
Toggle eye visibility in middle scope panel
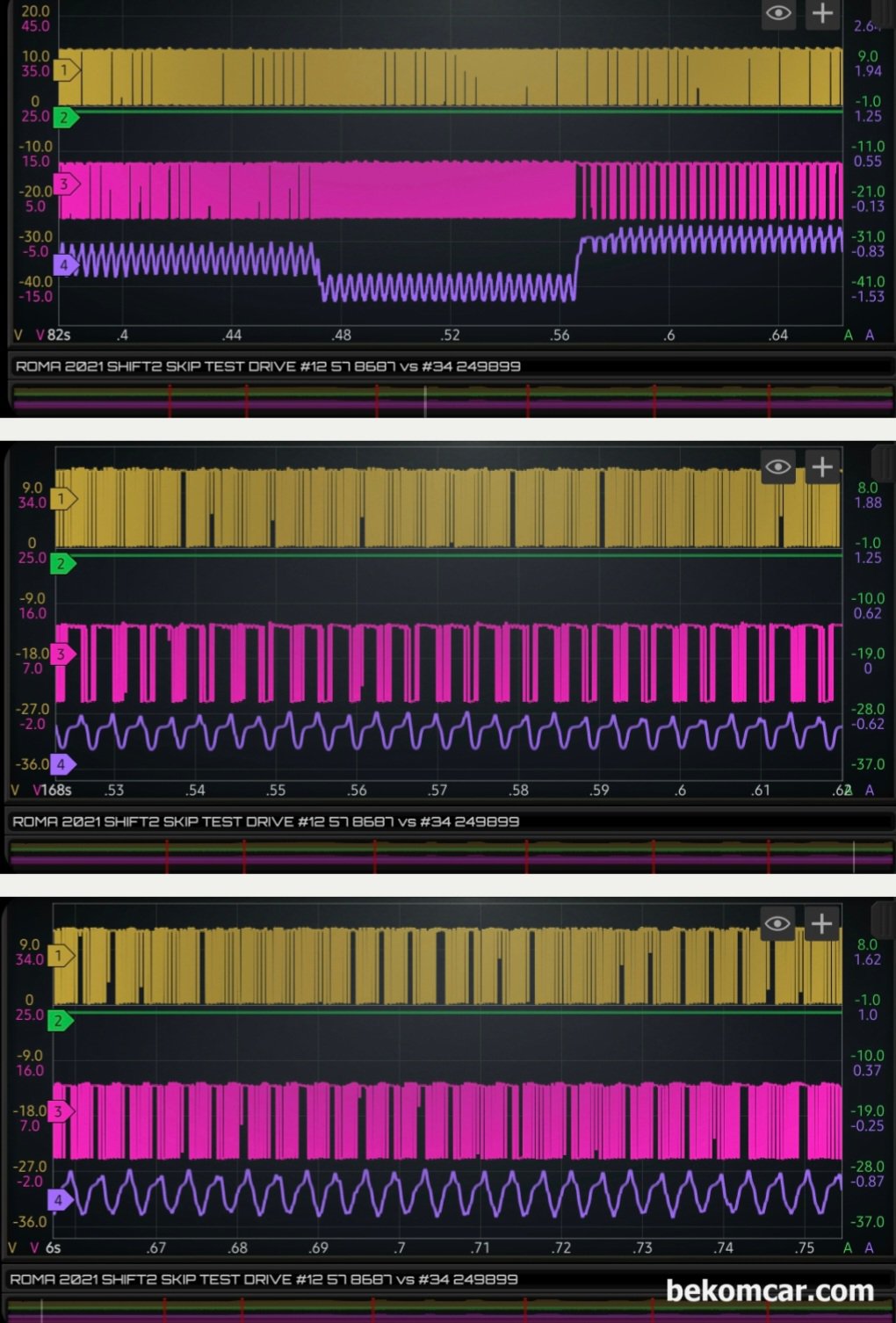[x=778, y=466]
